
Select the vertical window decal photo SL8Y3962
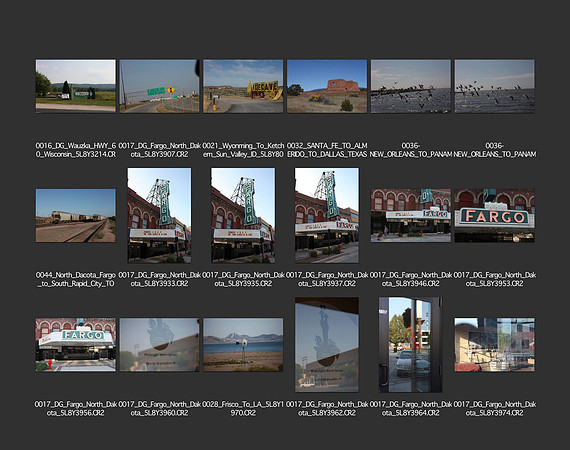327,345
